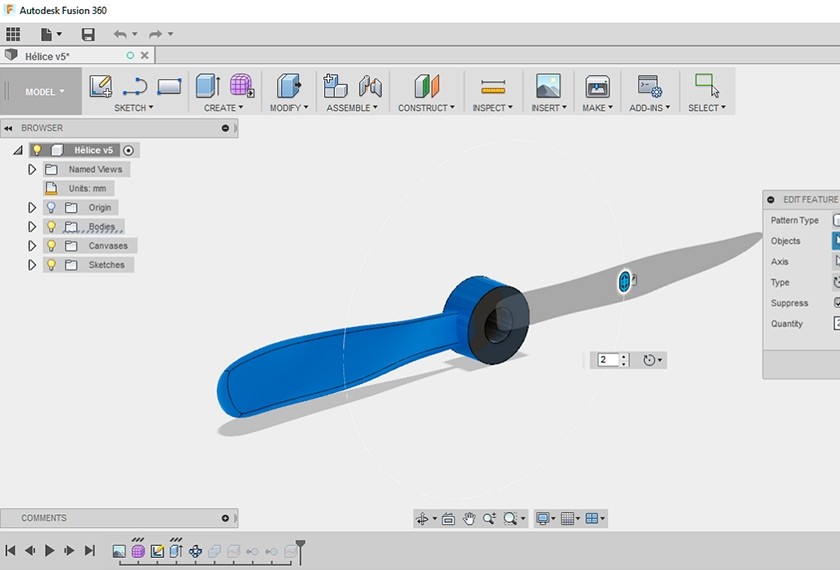Click the quantity input field showing 2
The height and width of the screenshot is (570, 840).
(608, 360)
